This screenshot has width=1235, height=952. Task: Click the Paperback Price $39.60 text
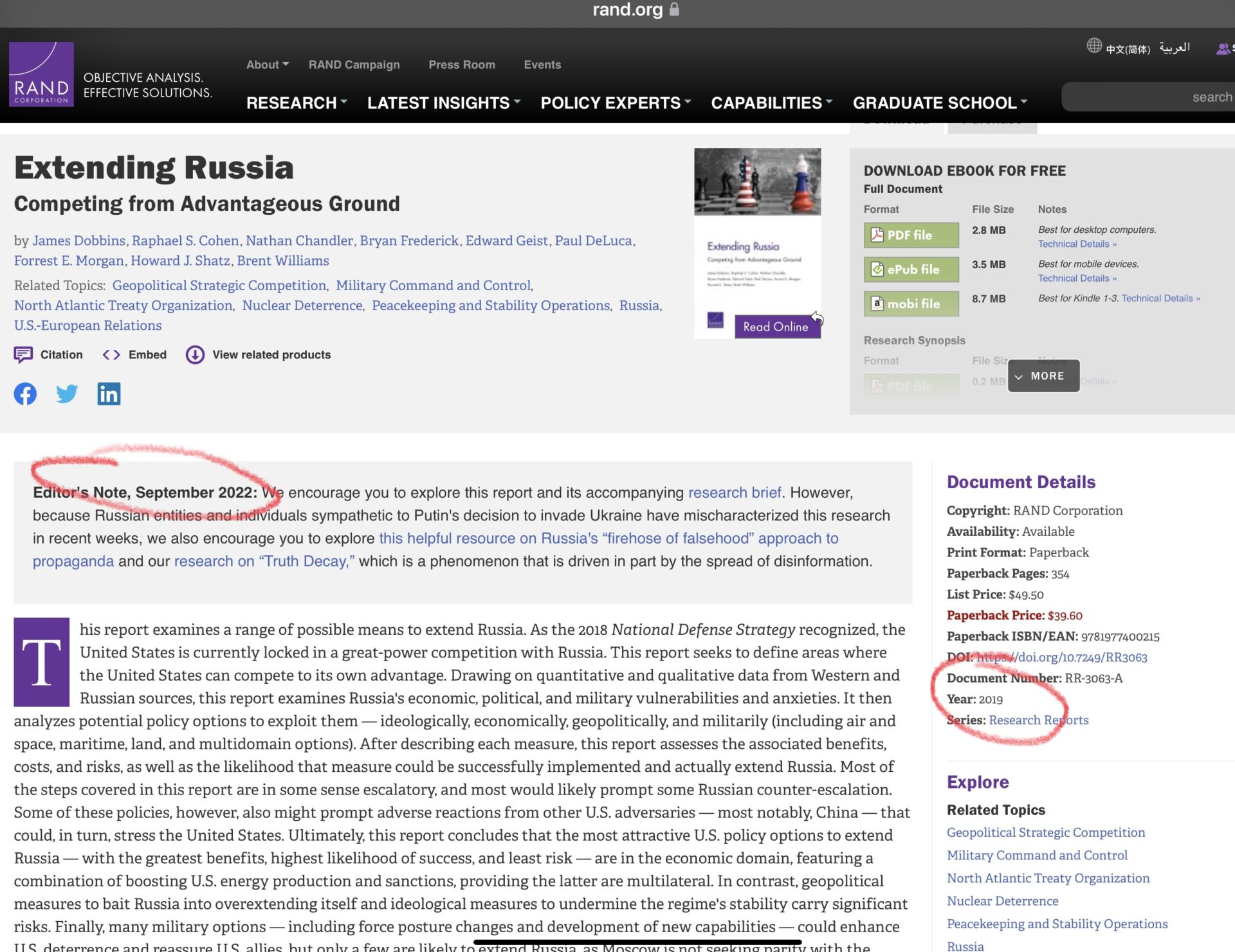[1014, 616]
